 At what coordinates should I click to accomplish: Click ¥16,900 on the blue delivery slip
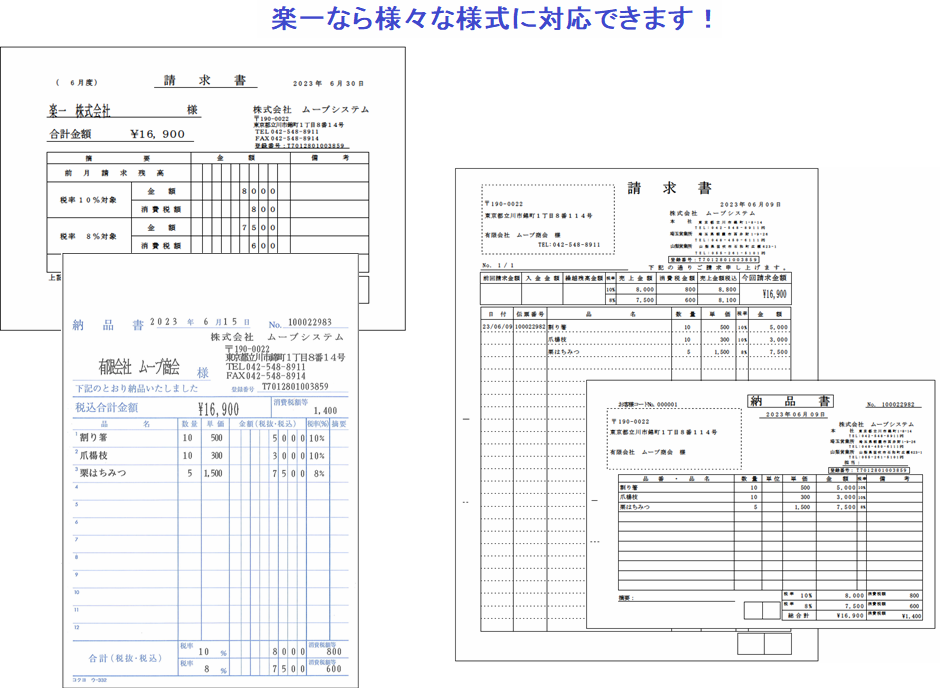coord(218,409)
